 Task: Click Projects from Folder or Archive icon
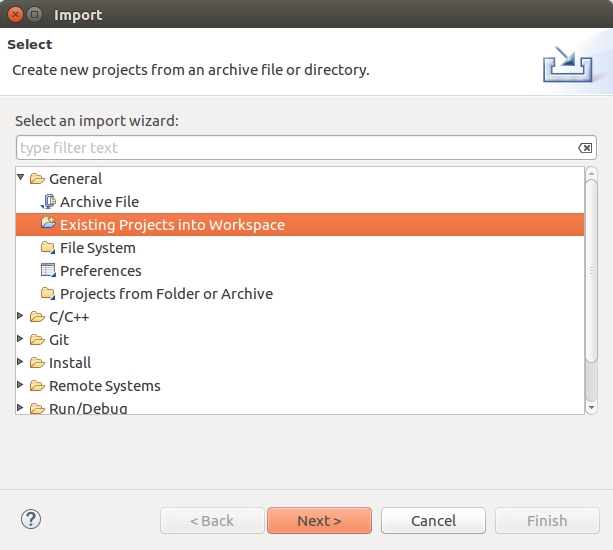(48, 294)
